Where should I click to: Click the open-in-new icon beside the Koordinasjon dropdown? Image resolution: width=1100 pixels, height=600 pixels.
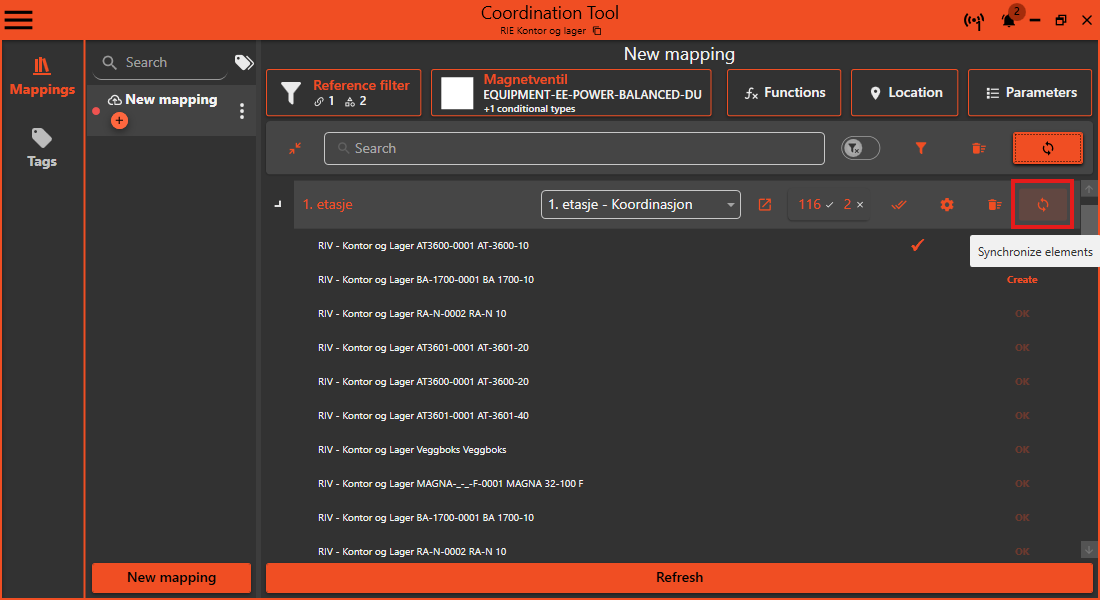coord(764,204)
